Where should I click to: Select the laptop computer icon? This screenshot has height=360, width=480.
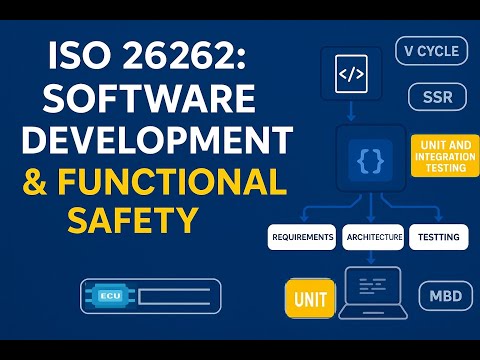373,293
